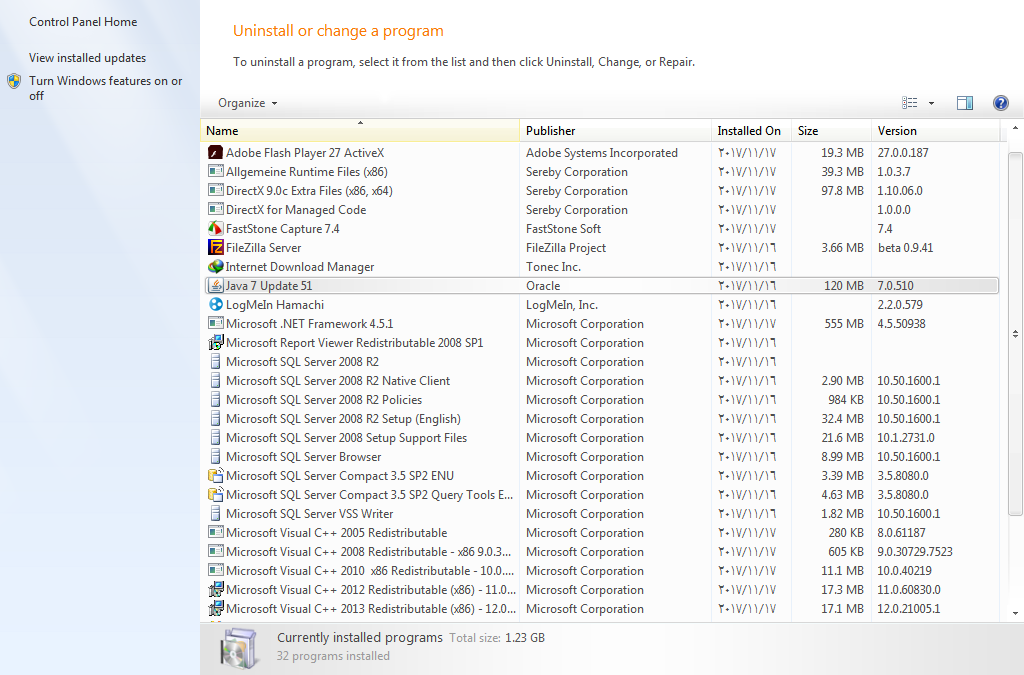Sort programs by the Publisher column header
Image resolution: width=1024 pixels, height=675 pixels.
point(615,131)
